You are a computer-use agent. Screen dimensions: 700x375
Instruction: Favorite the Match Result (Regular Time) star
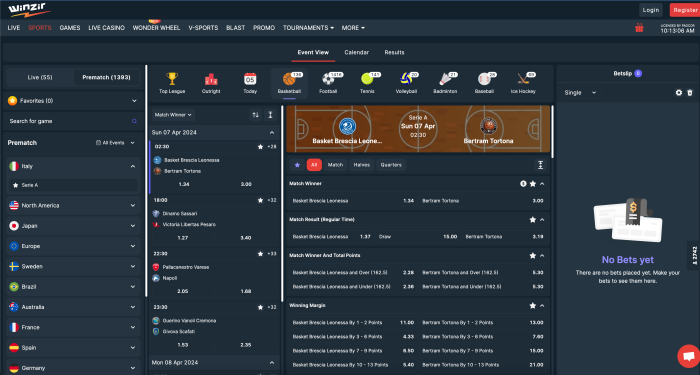click(x=533, y=220)
